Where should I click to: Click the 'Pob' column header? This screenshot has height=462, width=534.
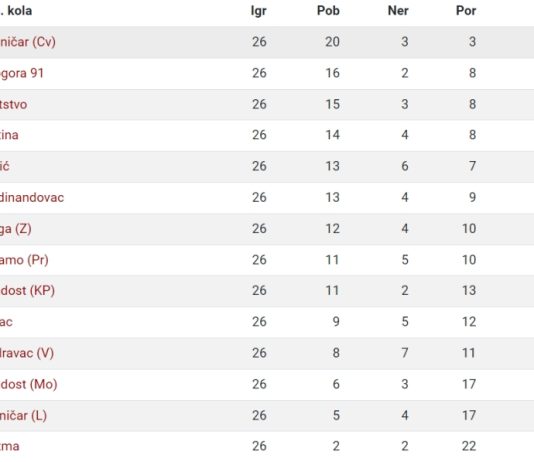point(328,11)
